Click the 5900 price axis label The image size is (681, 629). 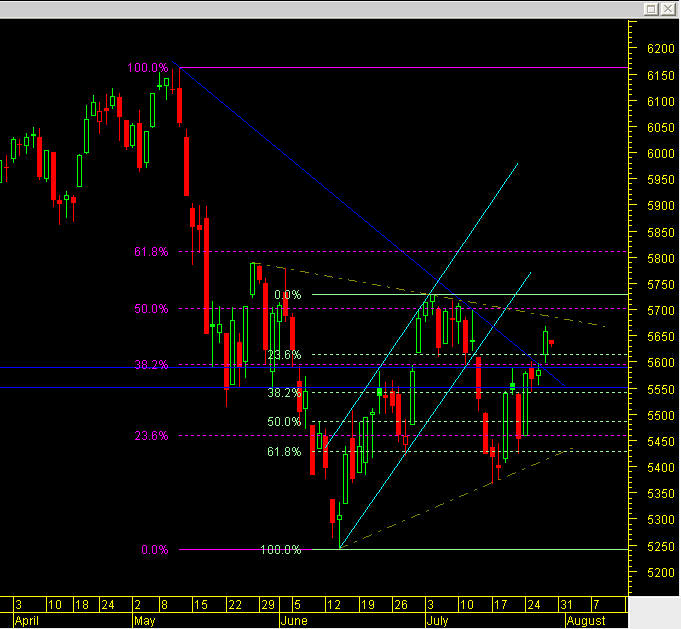(660, 205)
